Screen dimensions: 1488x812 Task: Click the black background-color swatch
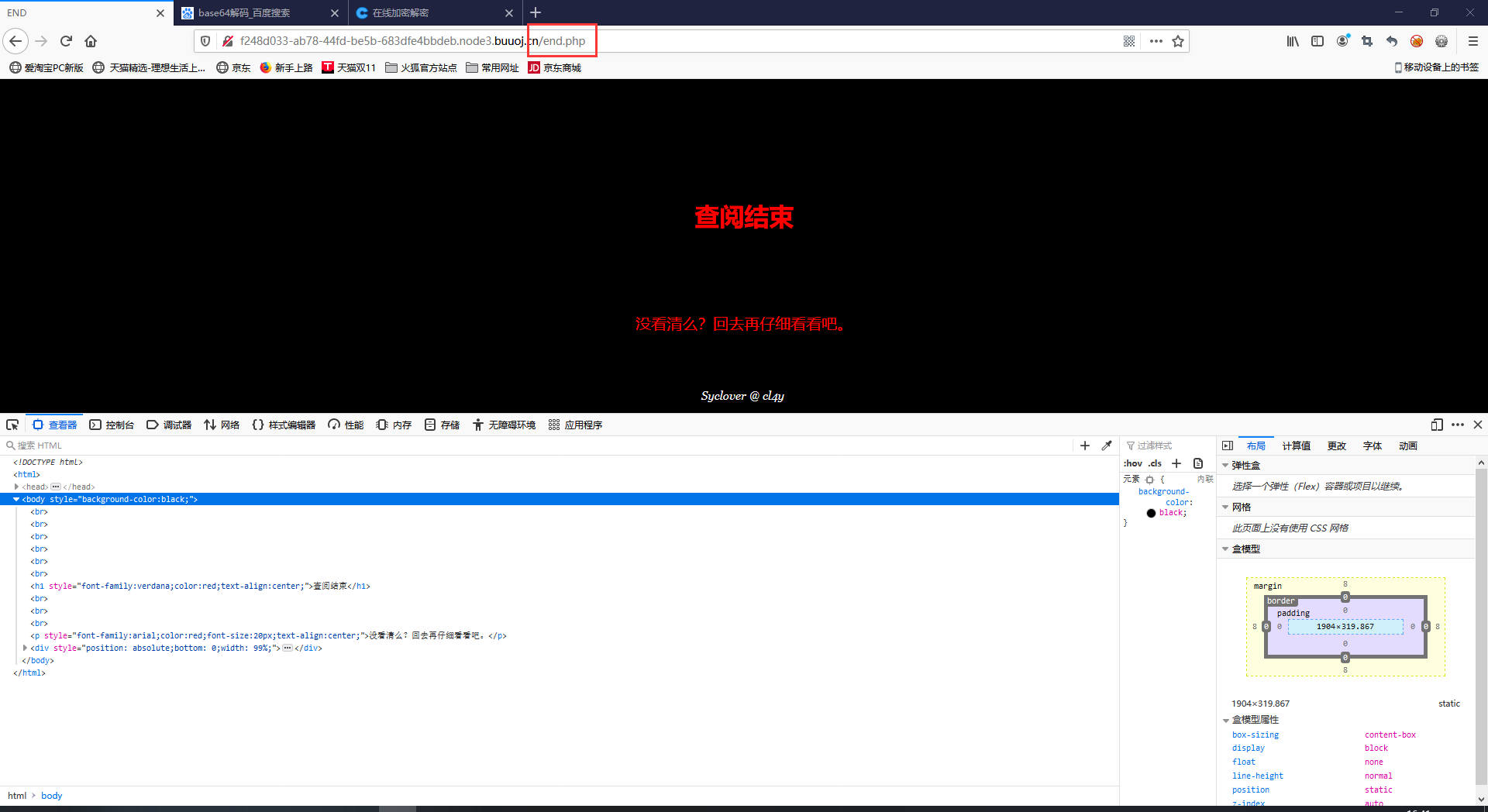(1151, 513)
